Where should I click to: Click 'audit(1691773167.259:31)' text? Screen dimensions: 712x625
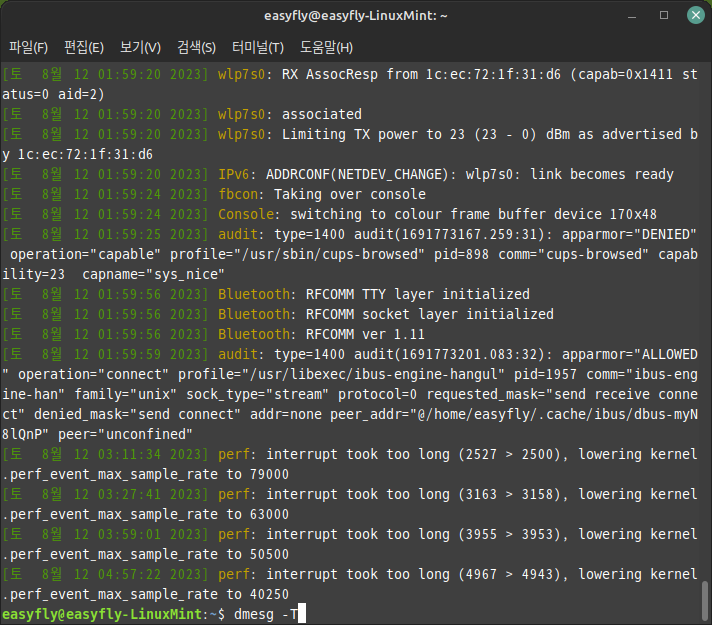(x=450, y=234)
